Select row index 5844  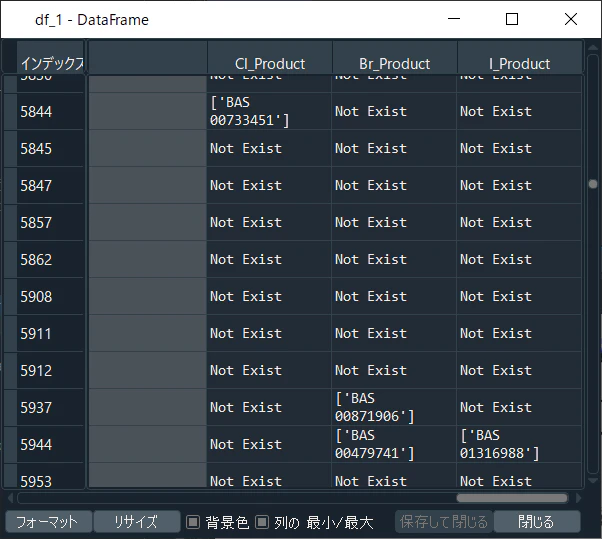tap(50, 111)
